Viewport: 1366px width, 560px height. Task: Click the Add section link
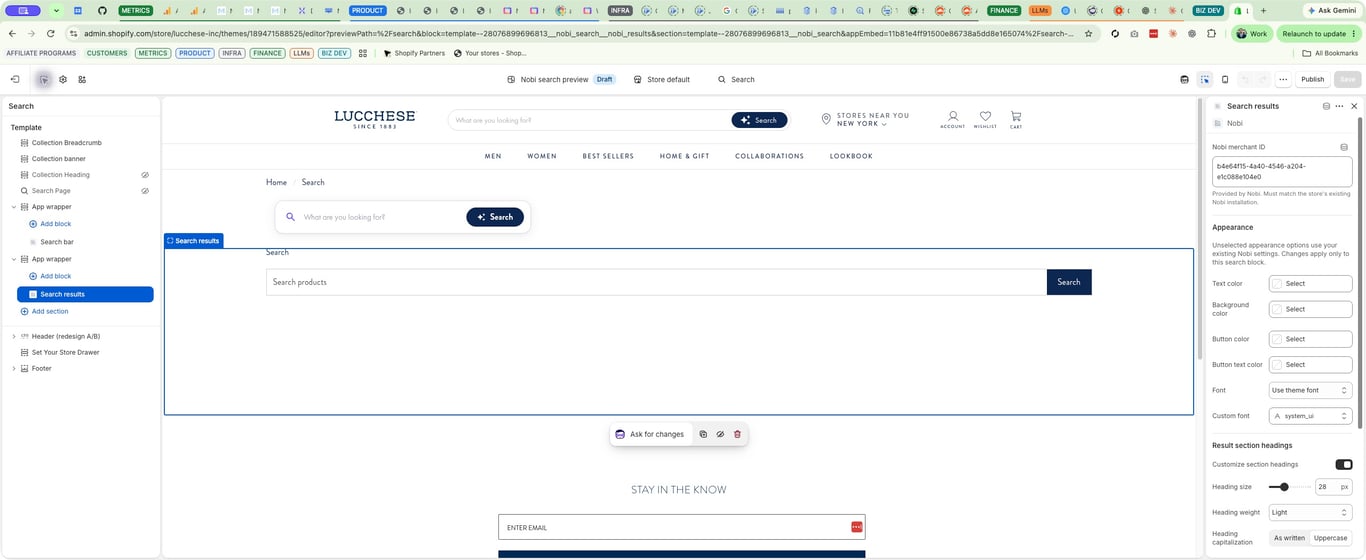pos(50,311)
